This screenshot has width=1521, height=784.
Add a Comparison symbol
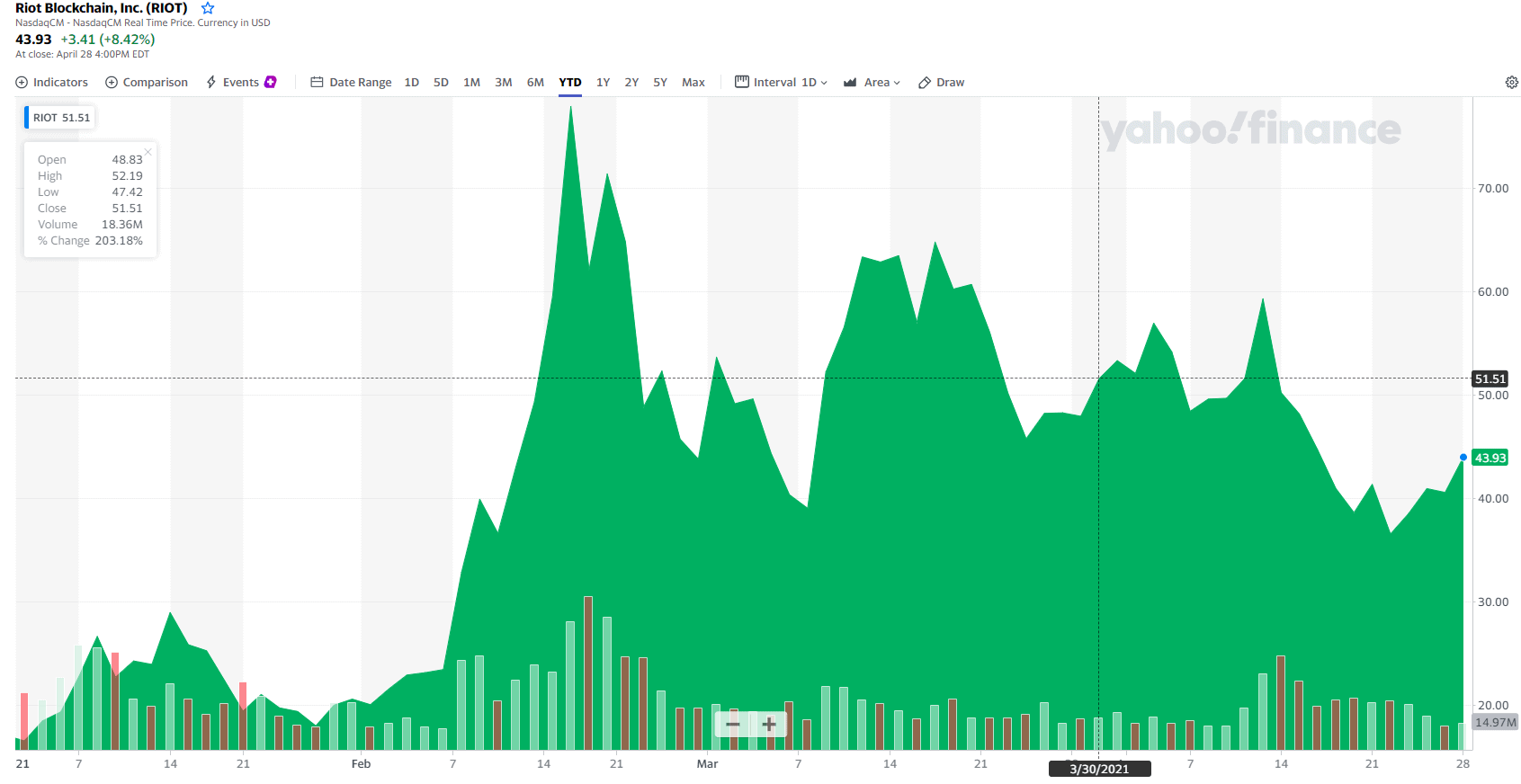(x=147, y=82)
